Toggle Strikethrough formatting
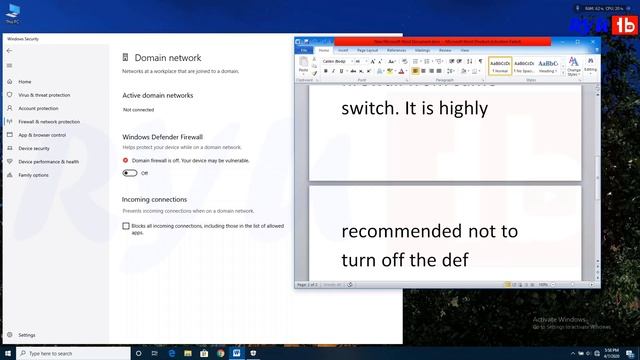 (x=353, y=71)
